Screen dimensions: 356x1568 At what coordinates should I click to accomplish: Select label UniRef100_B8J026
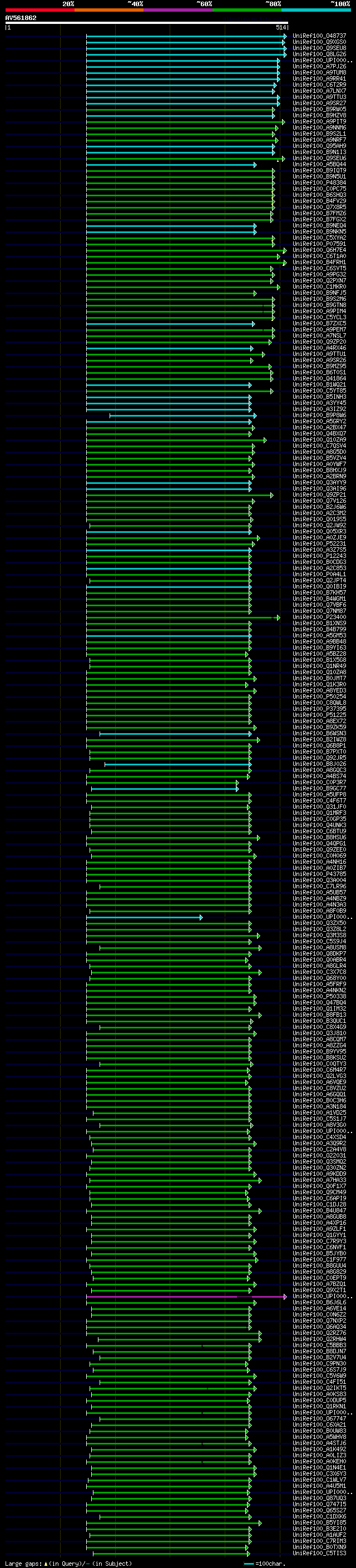pos(319,764)
